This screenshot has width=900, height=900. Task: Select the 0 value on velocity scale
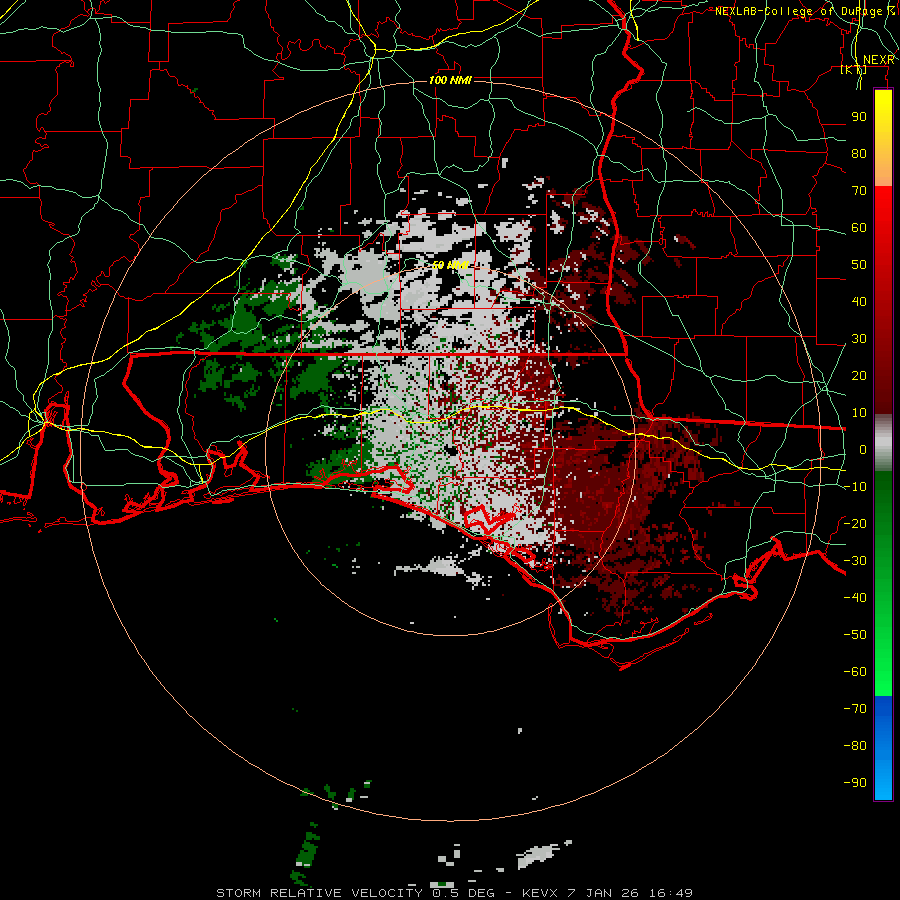[863, 450]
